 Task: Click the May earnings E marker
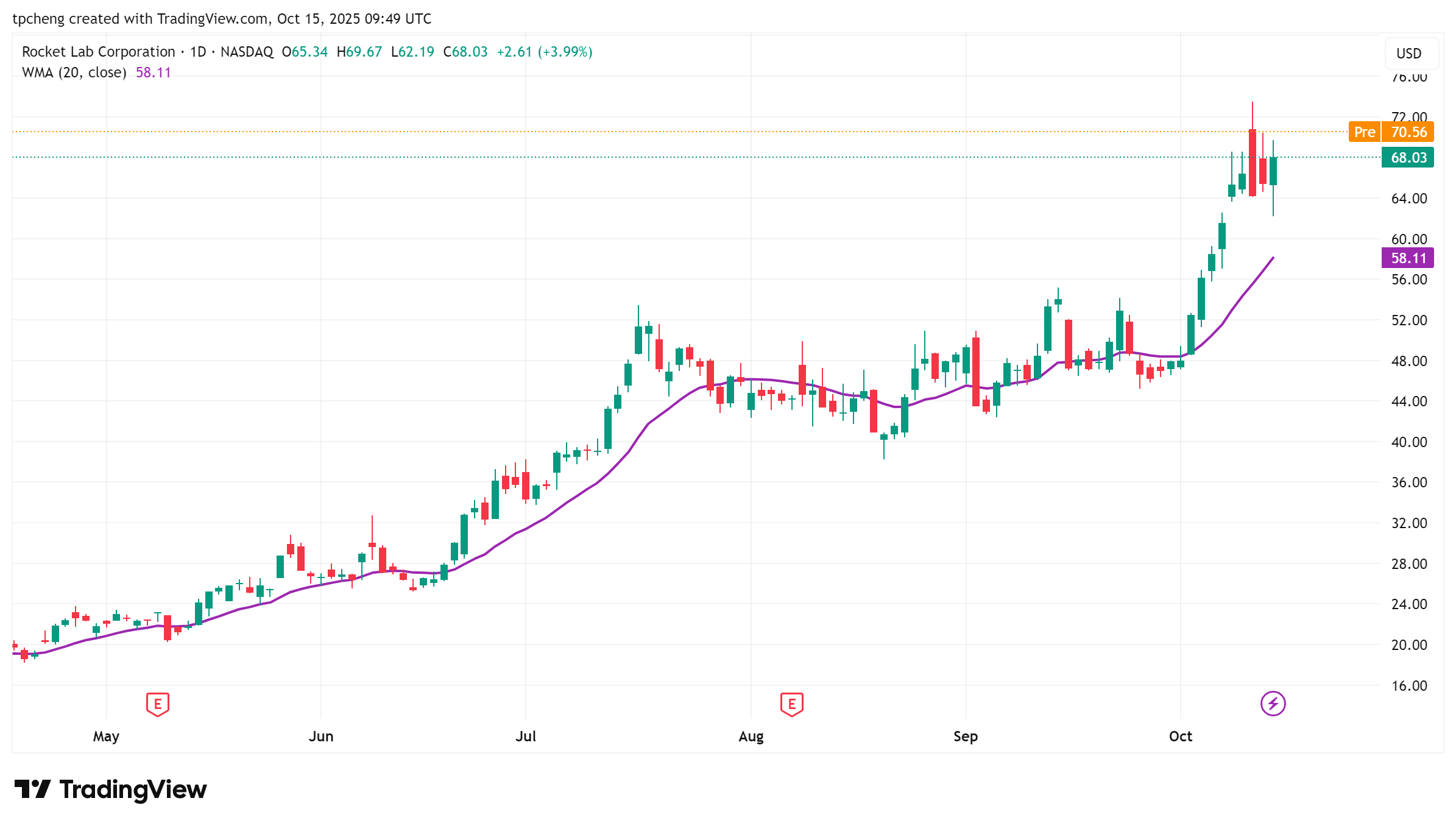157,704
